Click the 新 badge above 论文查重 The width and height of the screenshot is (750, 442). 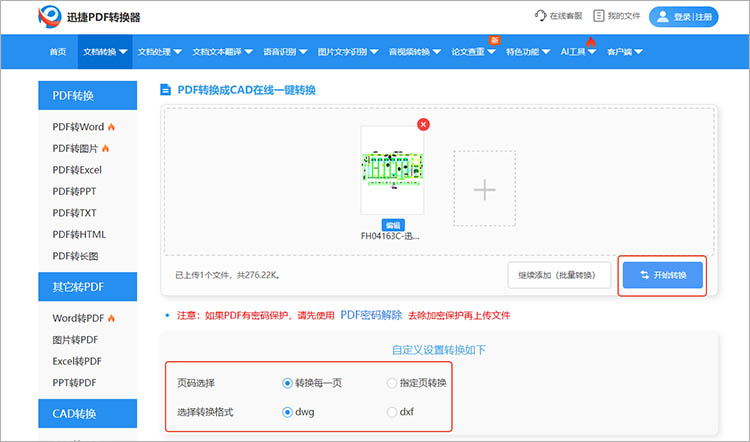click(x=494, y=40)
